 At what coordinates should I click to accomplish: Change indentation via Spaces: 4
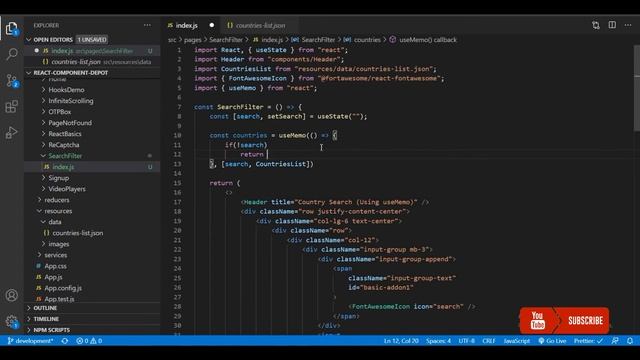pyautogui.click(x=438, y=341)
